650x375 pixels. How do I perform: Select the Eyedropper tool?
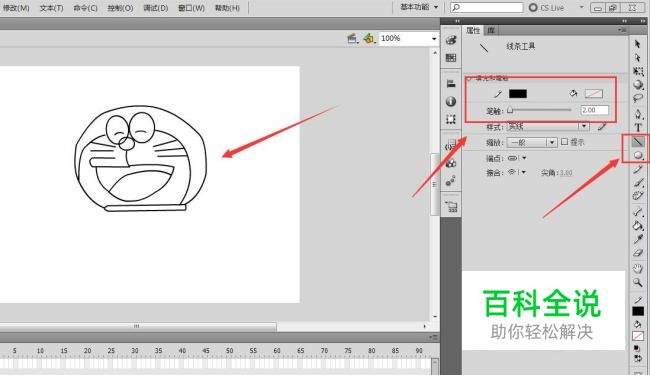(x=638, y=240)
